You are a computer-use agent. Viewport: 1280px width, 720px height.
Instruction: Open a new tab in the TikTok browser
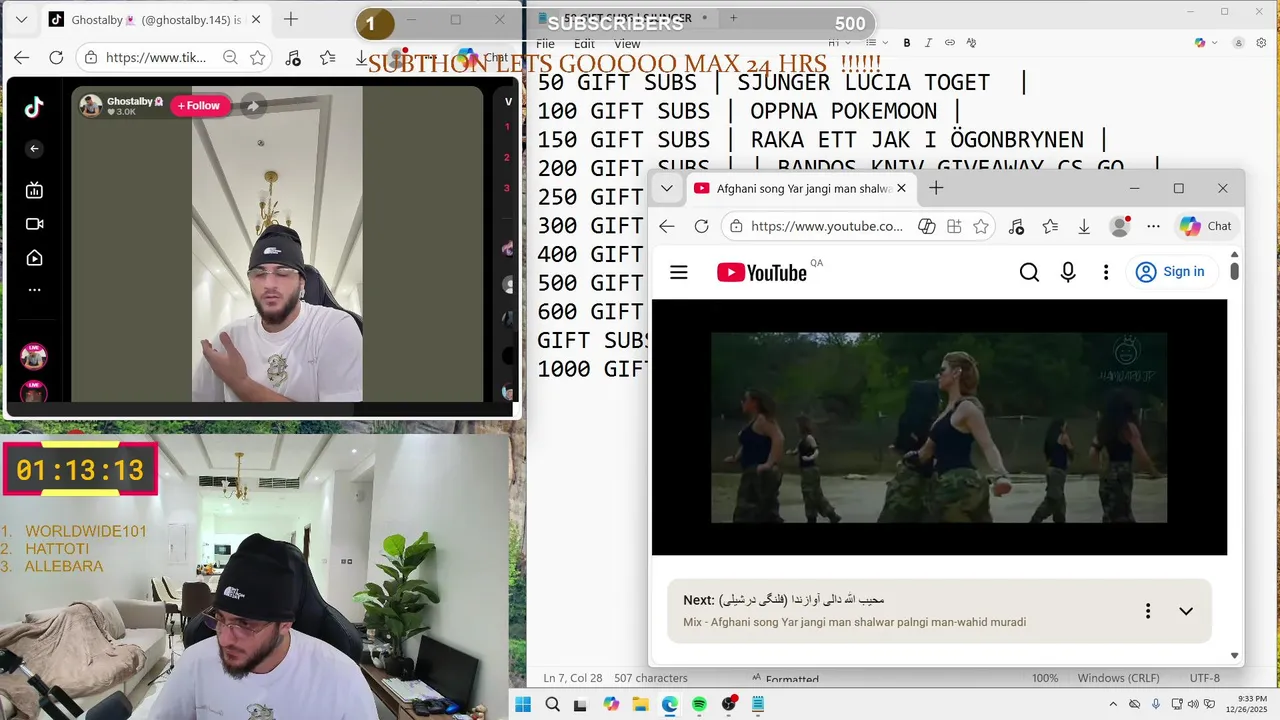point(291,19)
